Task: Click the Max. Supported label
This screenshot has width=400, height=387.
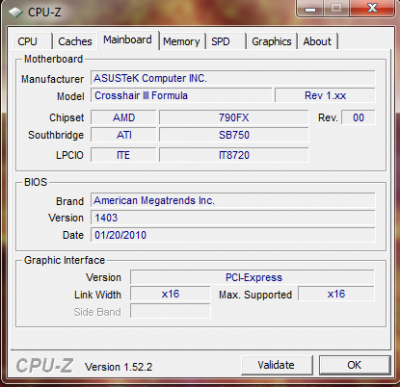Action: (255, 295)
